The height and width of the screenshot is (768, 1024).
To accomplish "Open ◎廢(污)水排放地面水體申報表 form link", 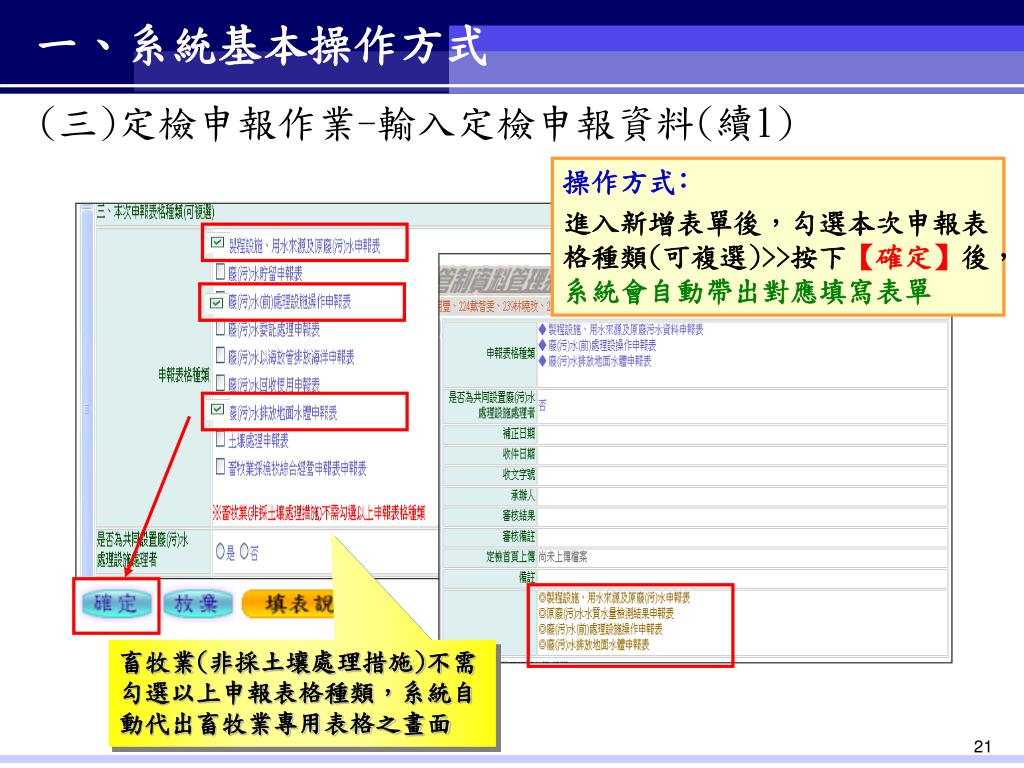I will tap(594, 645).
